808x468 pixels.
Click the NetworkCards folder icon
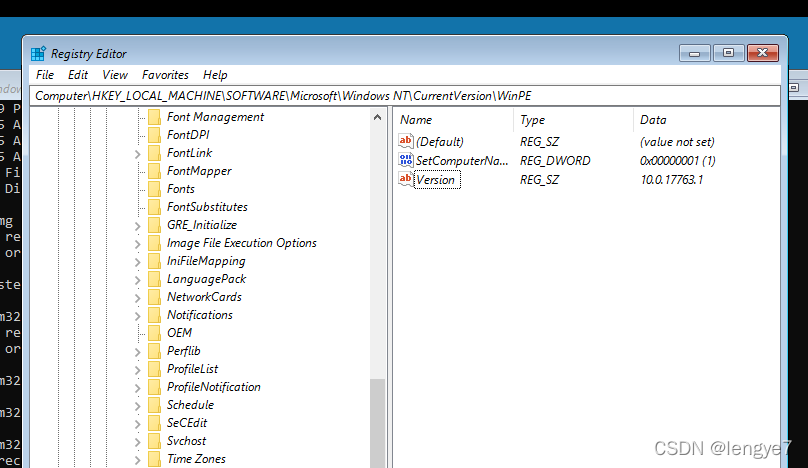point(154,297)
